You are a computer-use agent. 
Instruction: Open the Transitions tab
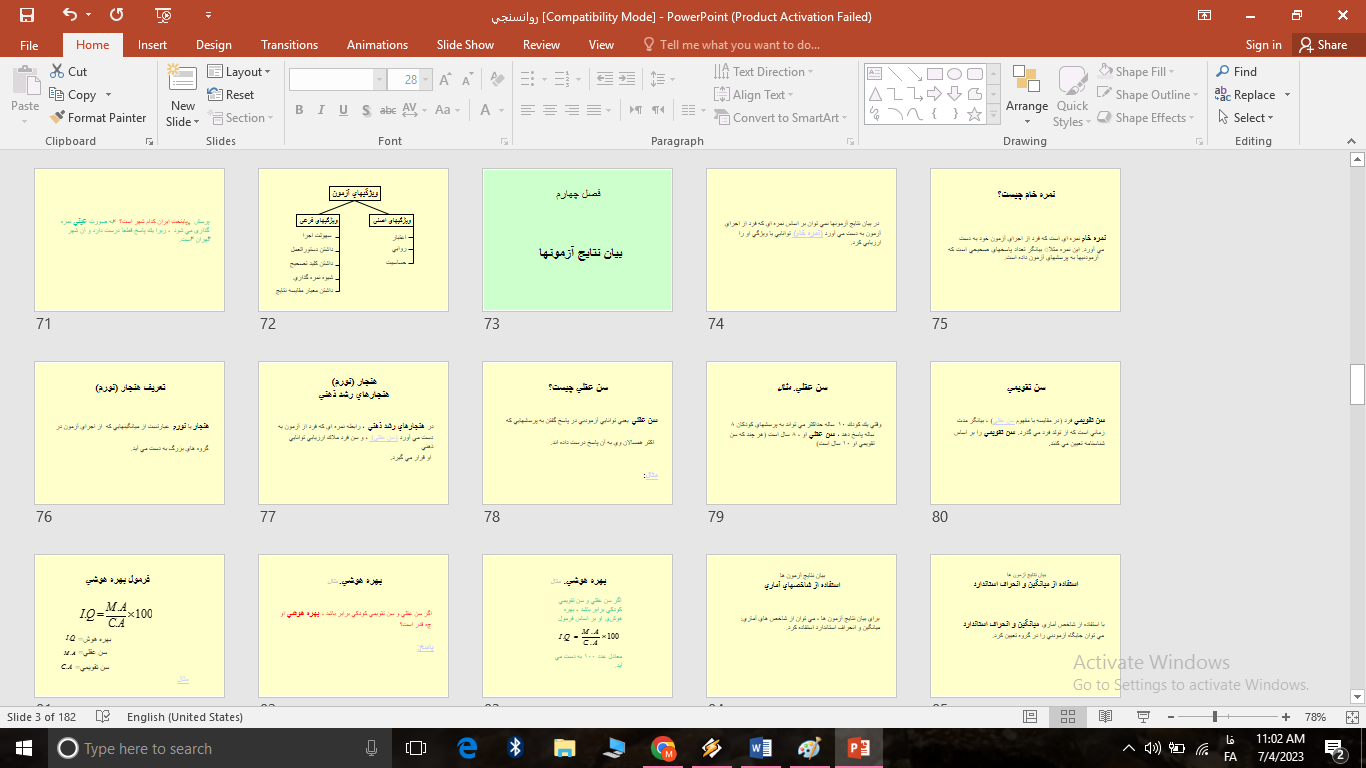[x=289, y=44]
